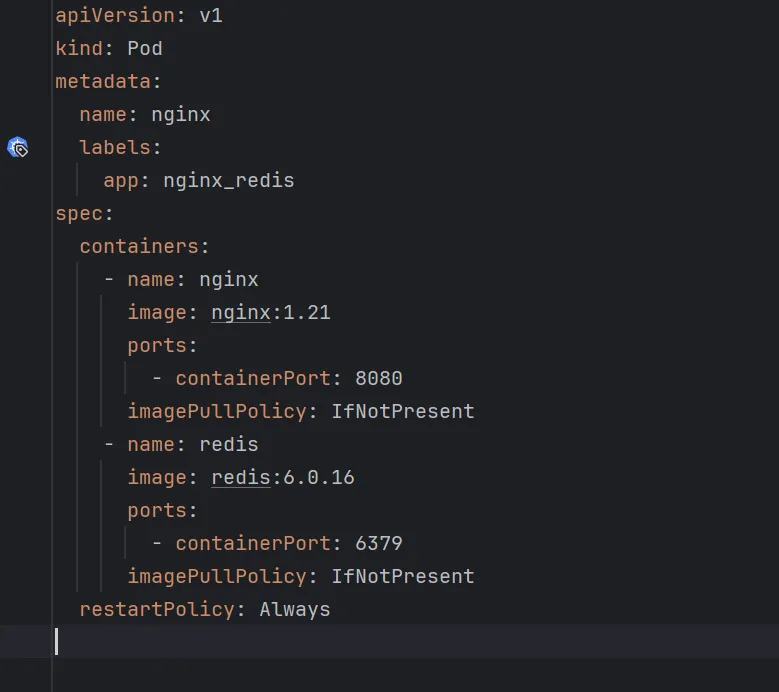Place cursor on the empty last line

414,641
